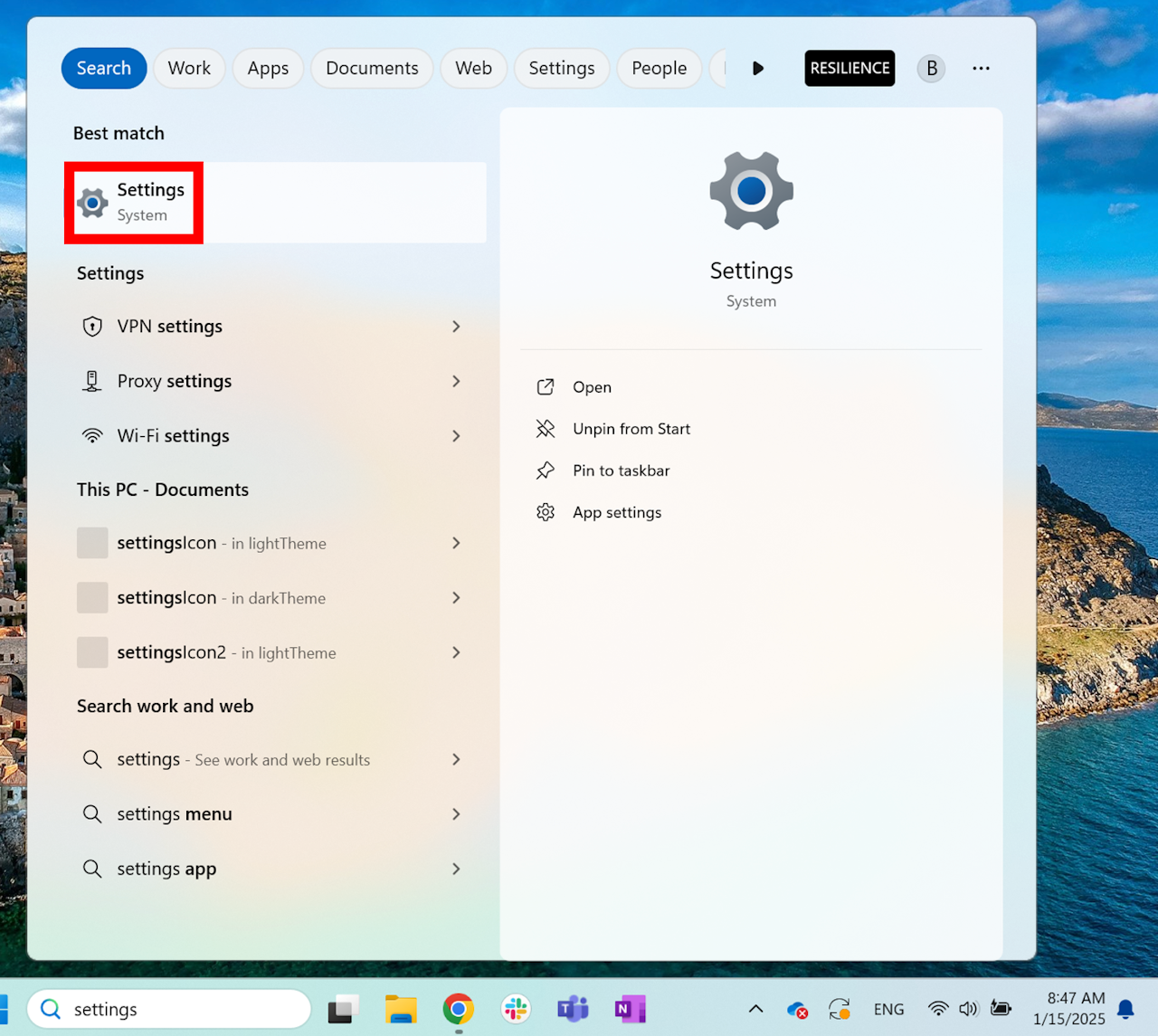Select the Search filter tab
This screenshot has width=1158, height=1036.
(104, 68)
